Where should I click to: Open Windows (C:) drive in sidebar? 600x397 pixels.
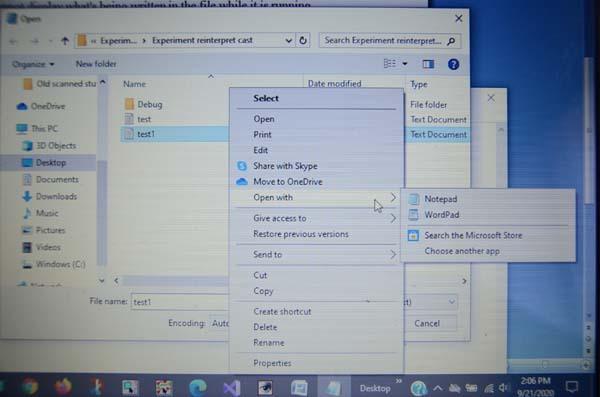pos(60,265)
